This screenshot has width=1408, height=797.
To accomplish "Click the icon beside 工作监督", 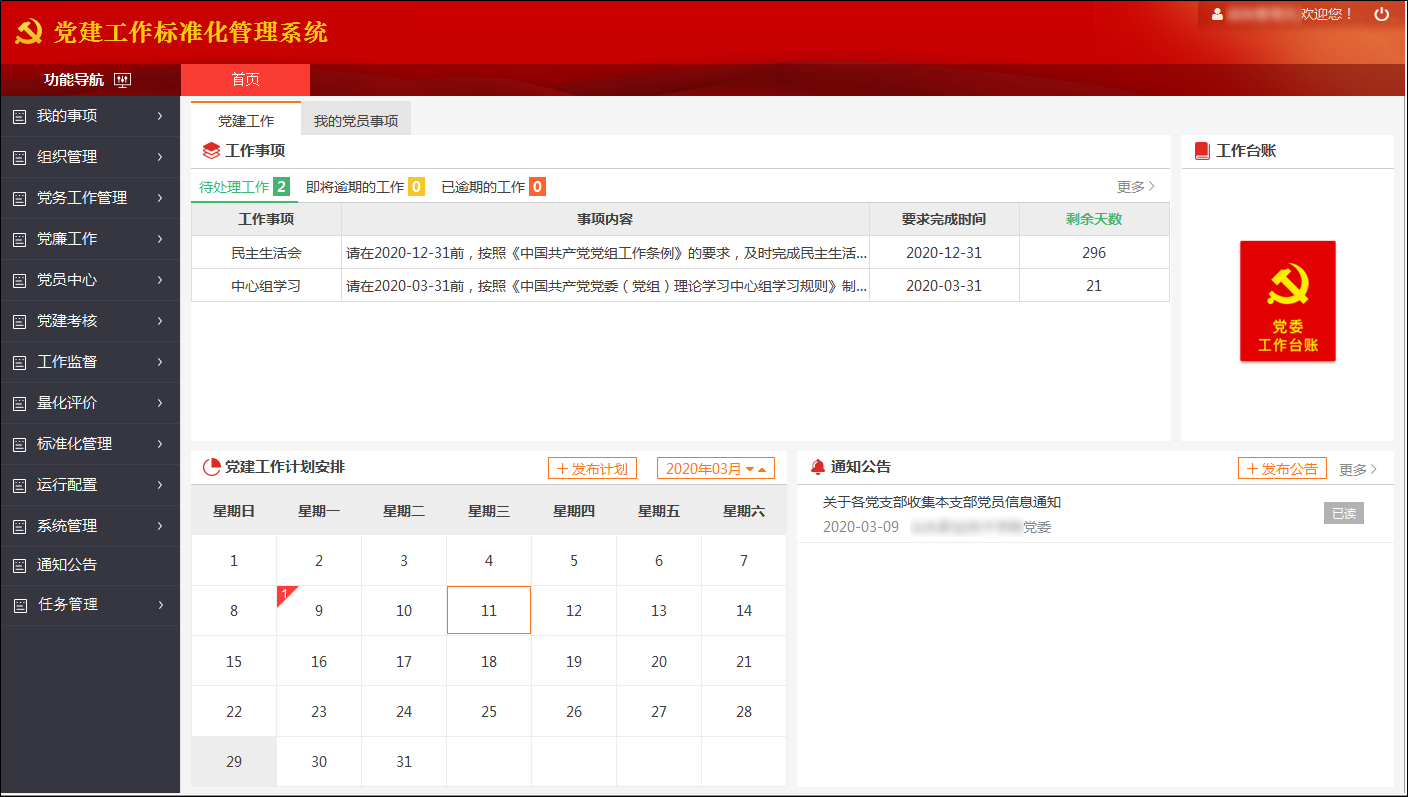I will pos(19,363).
